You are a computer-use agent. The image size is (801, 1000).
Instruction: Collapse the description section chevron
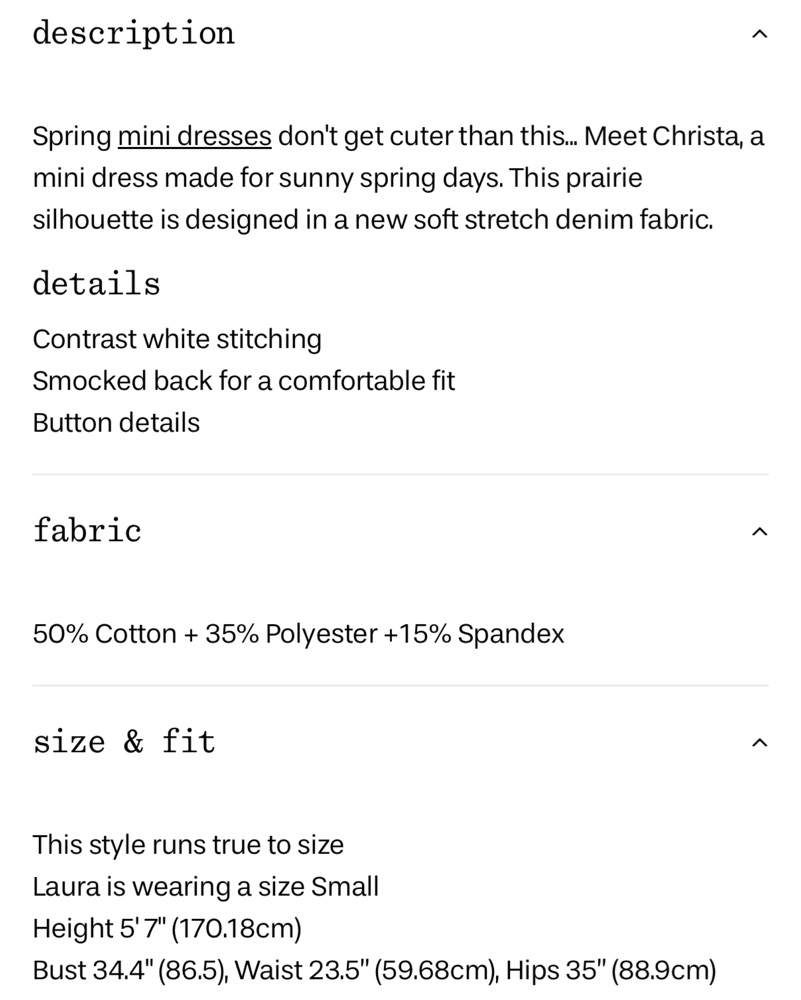759,34
